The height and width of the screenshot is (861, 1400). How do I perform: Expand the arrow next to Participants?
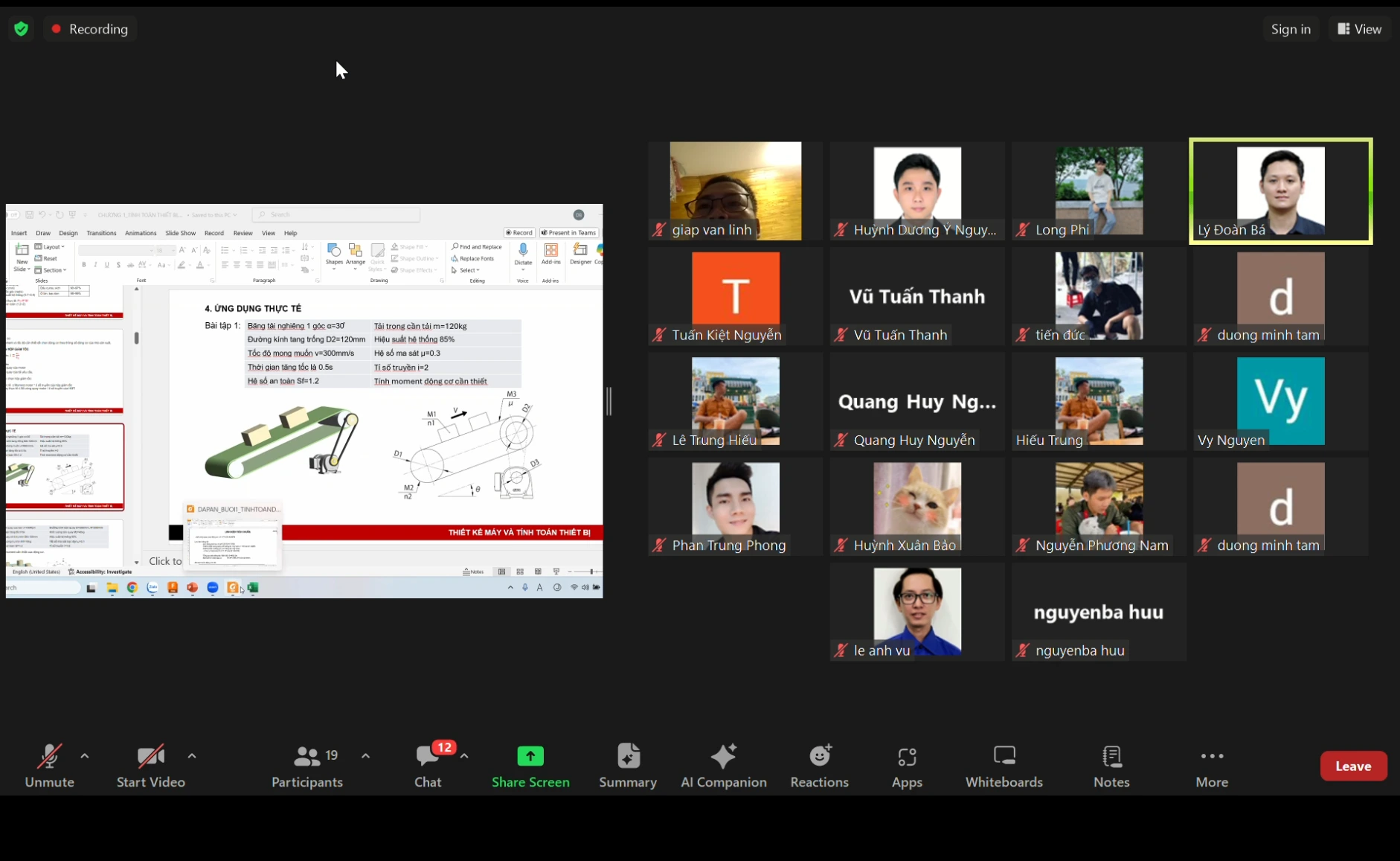(365, 756)
